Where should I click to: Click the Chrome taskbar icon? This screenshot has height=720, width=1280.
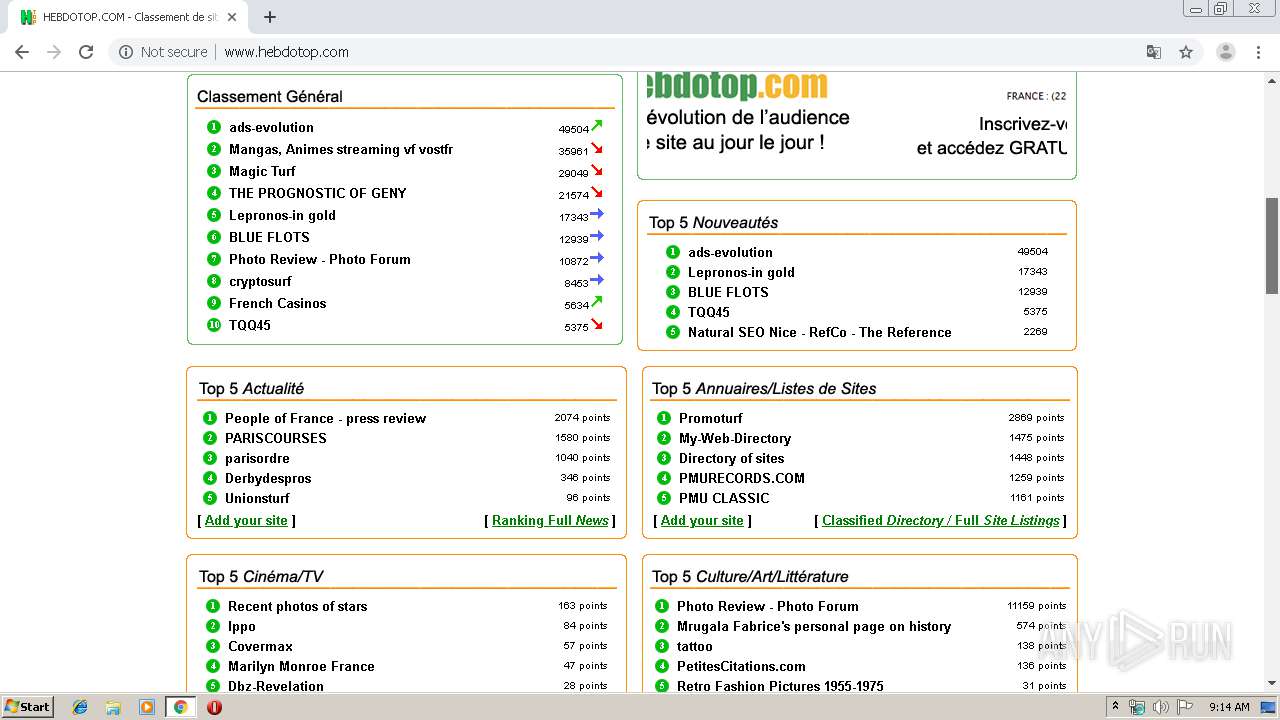click(180, 707)
